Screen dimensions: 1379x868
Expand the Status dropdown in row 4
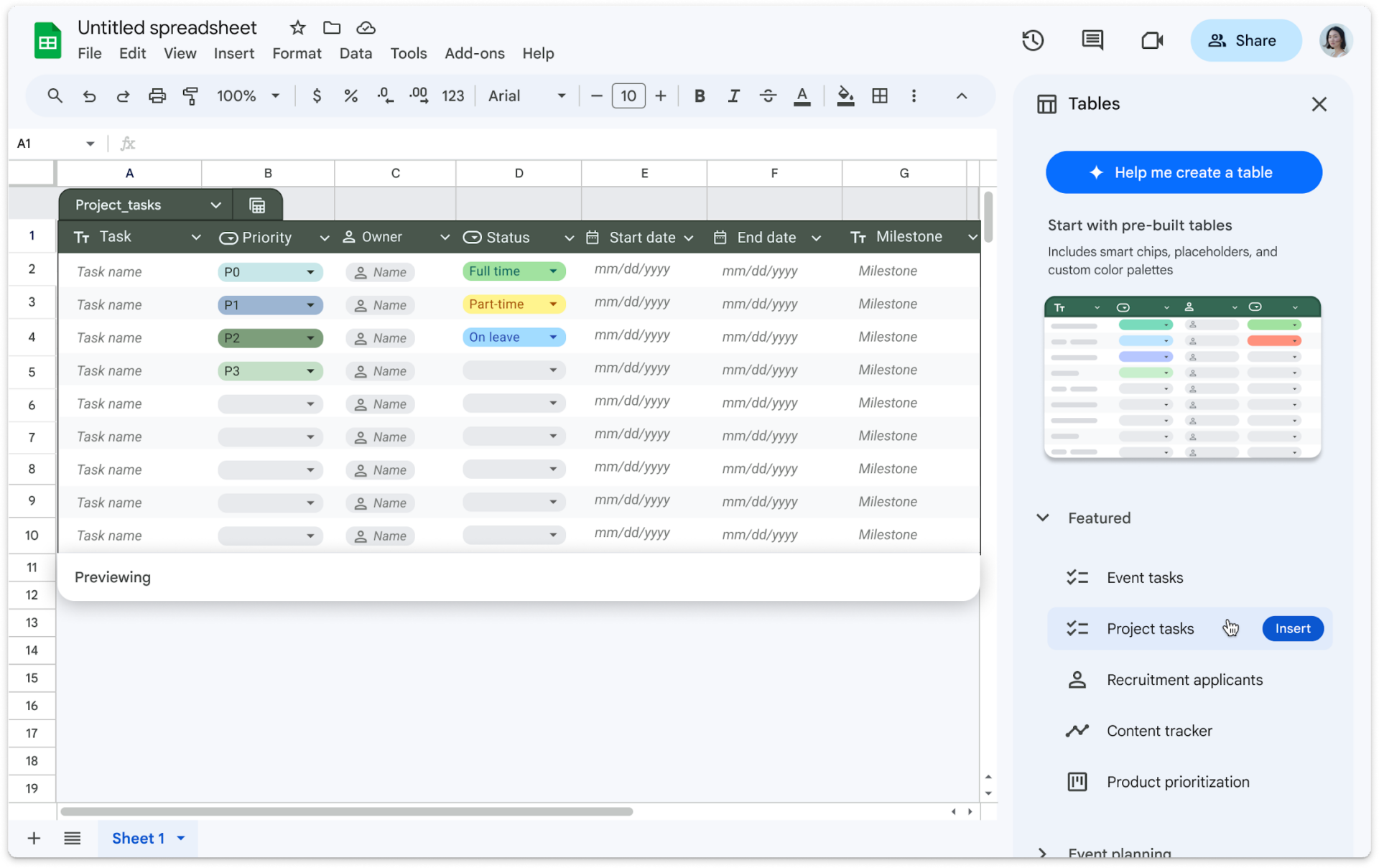552,337
